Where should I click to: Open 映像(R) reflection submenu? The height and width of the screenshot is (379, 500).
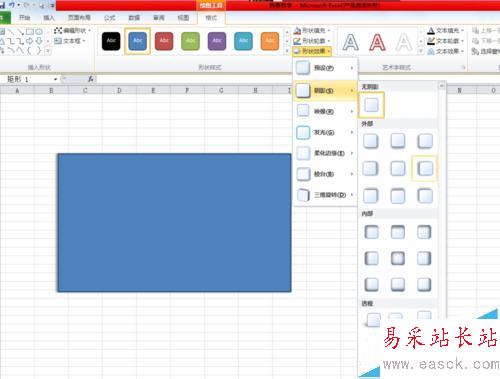[325, 111]
